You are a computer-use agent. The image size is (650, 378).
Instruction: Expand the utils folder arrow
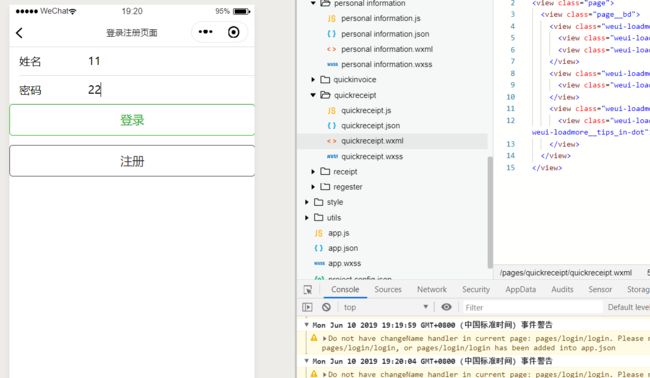[307, 218]
